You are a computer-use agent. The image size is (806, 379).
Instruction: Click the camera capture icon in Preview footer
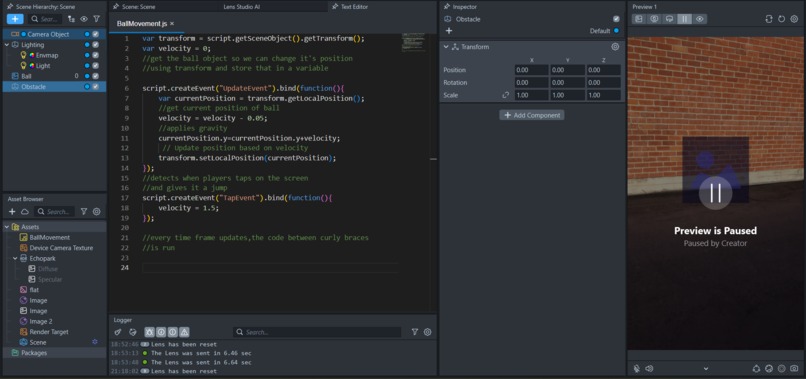(795, 368)
